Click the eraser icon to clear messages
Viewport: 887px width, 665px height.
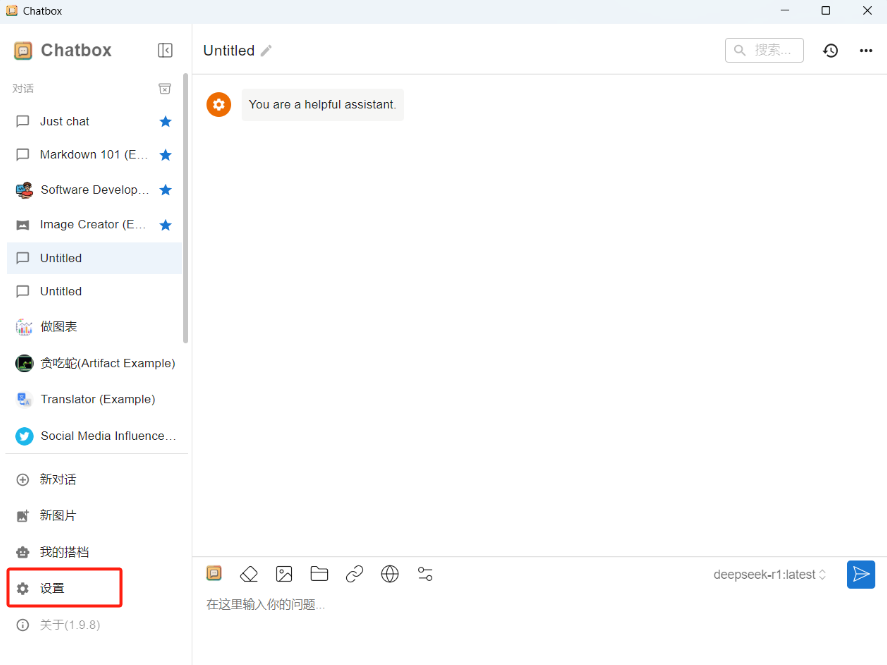249,574
